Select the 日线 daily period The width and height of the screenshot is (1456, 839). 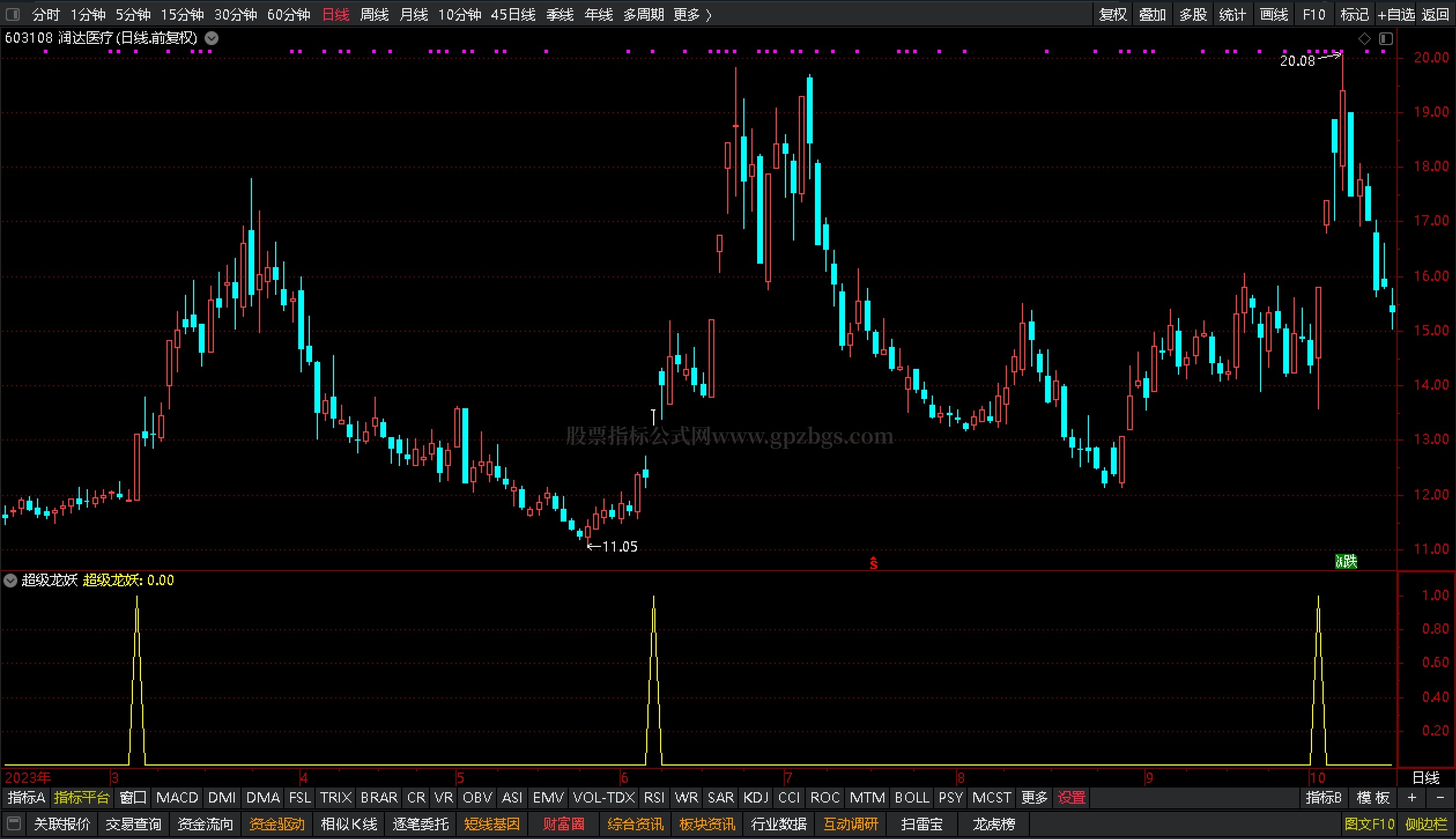tap(336, 14)
